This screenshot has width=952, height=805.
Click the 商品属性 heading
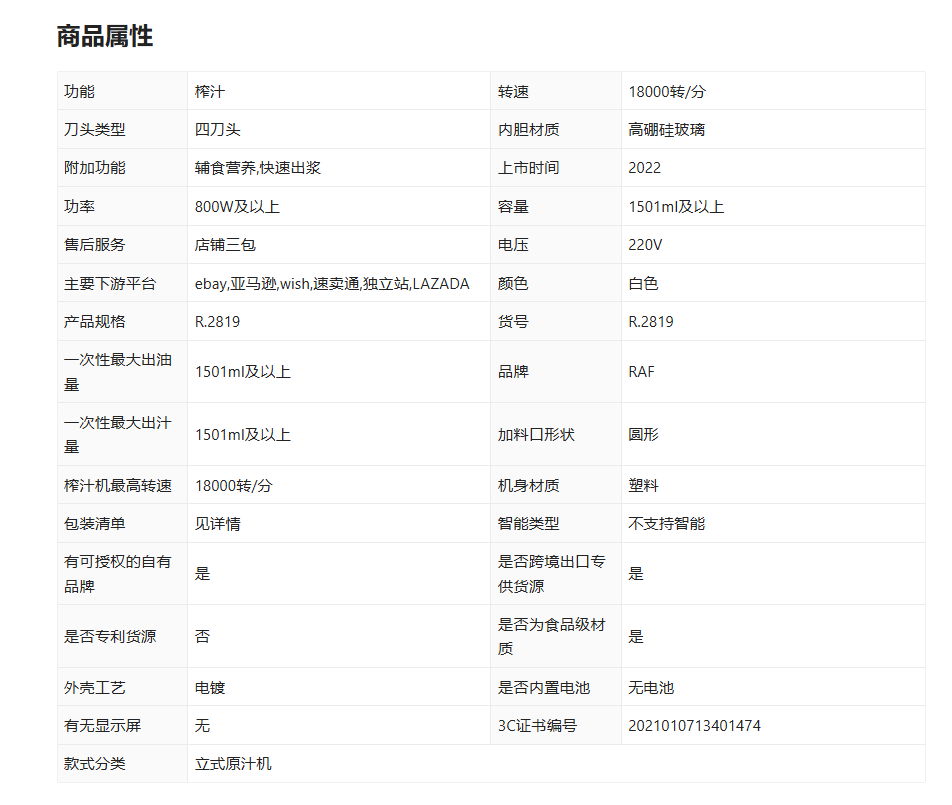click(104, 36)
